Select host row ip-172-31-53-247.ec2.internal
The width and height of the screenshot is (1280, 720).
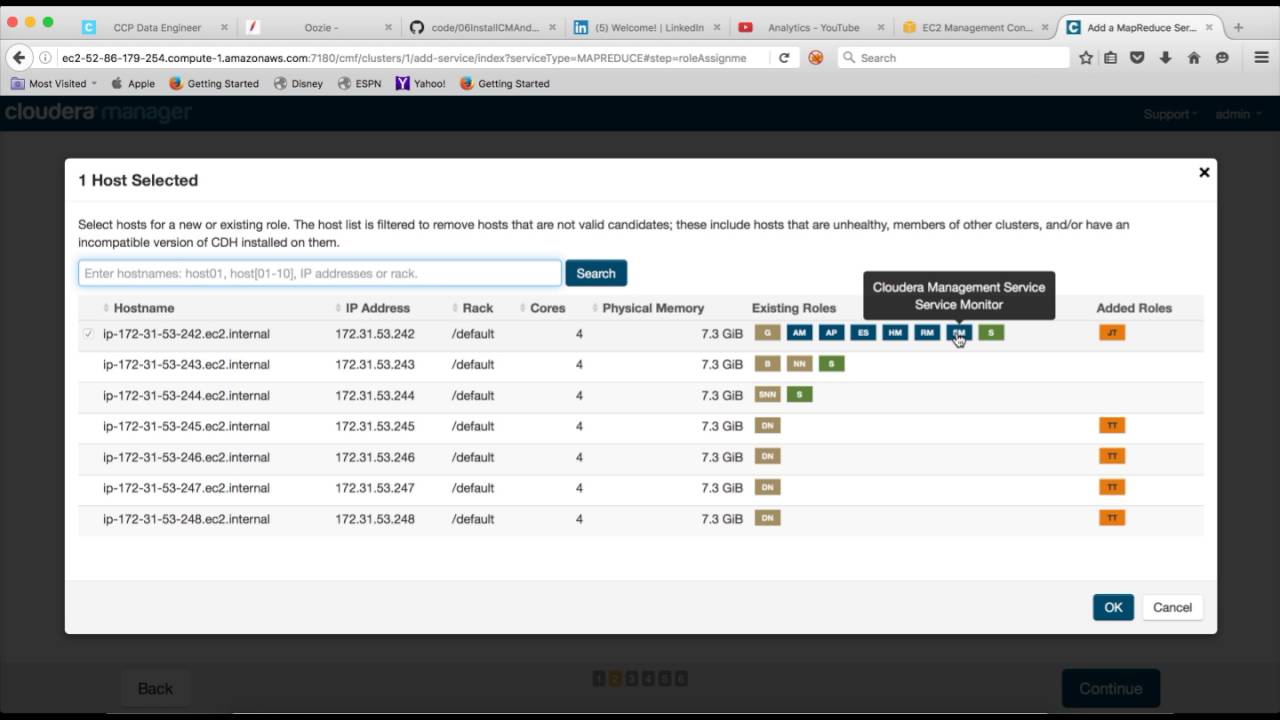tap(641, 488)
